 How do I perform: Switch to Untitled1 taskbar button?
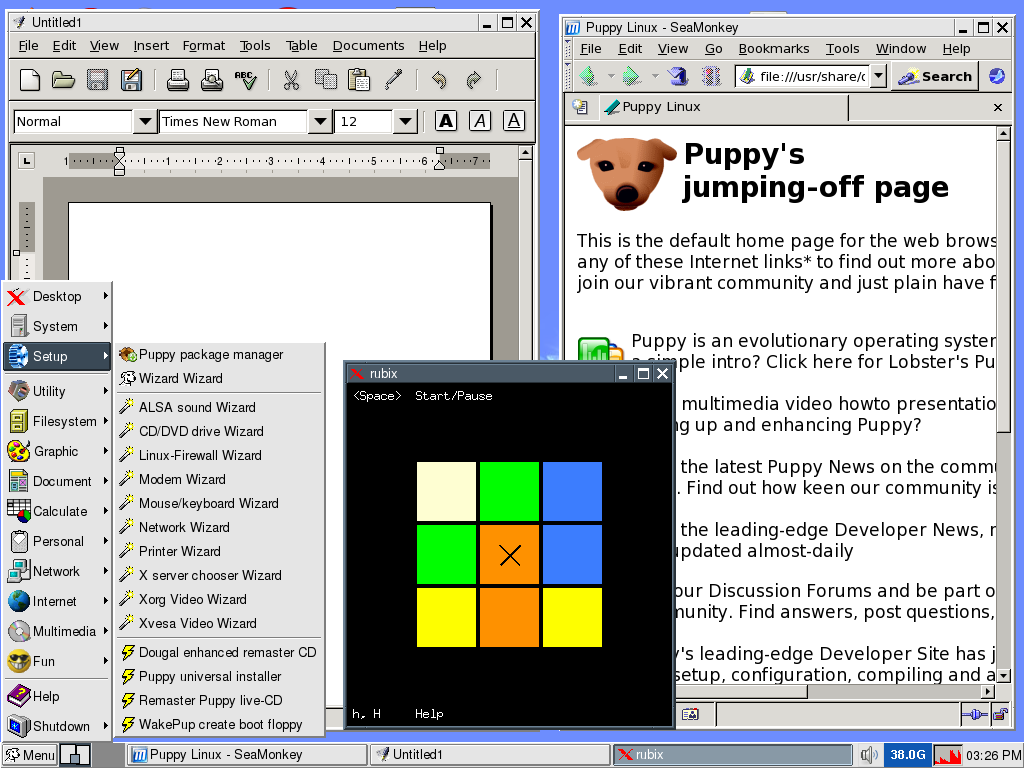tap(488, 755)
